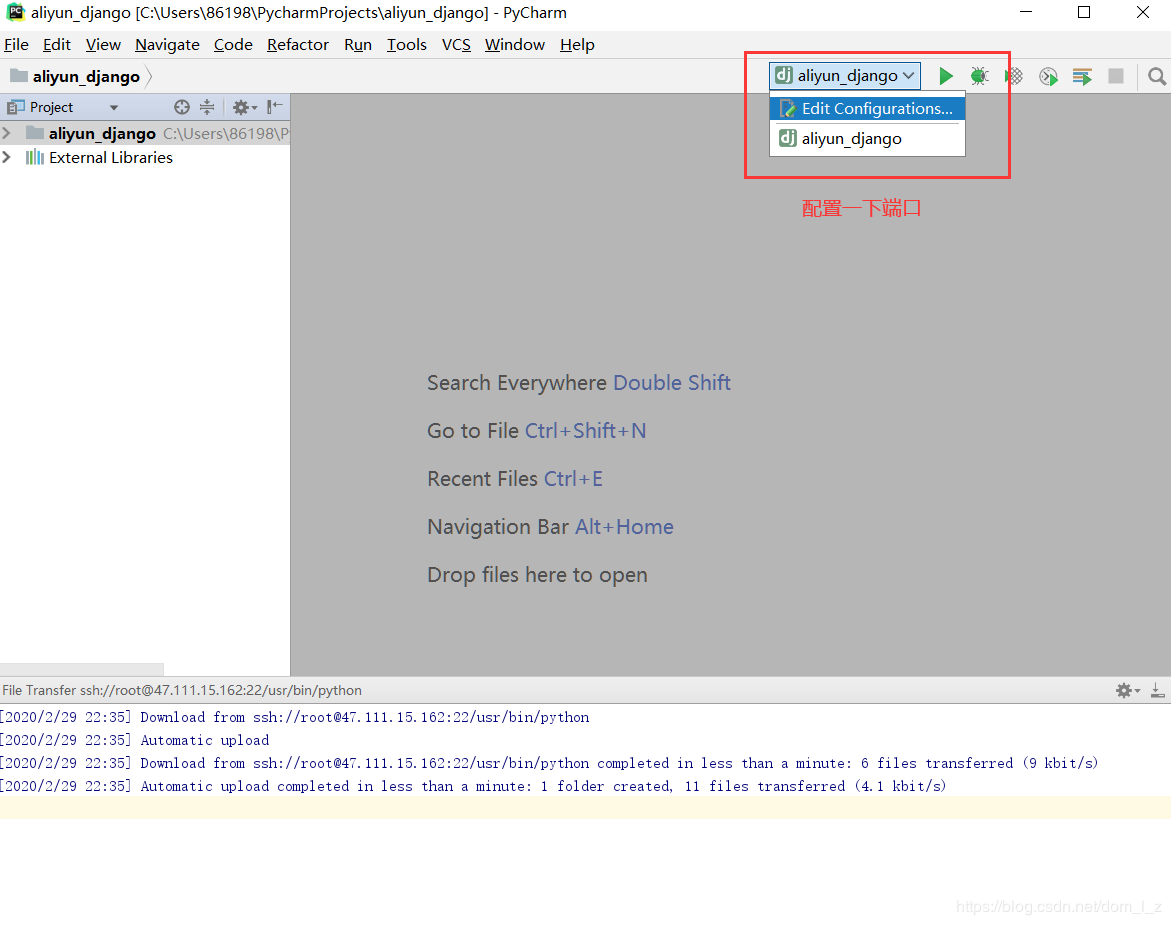Click the 'Navigation Bar Alt+Home' hint
The image size is (1171, 925).
[550, 527]
